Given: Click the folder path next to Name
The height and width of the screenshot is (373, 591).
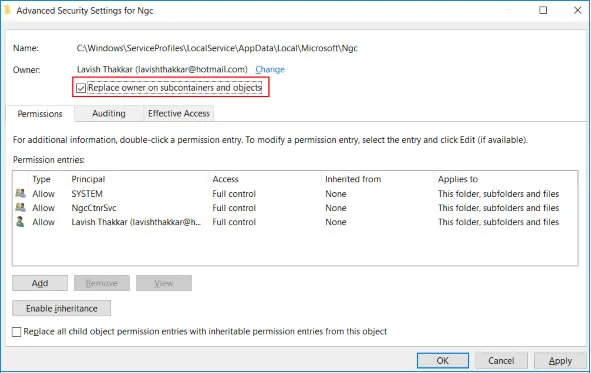Looking at the screenshot, I should (217, 48).
